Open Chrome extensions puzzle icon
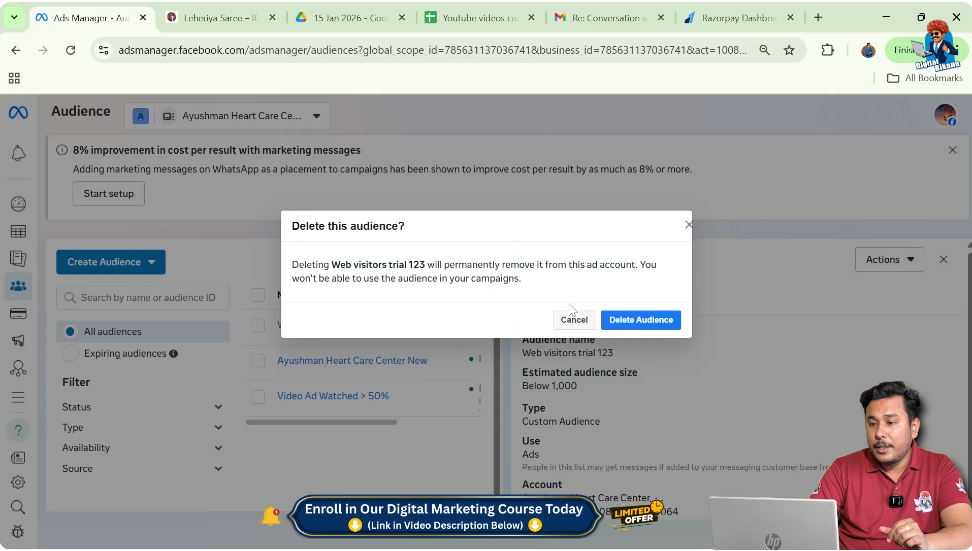The width and height of the screenshot is (972, 551). point(827,50)
